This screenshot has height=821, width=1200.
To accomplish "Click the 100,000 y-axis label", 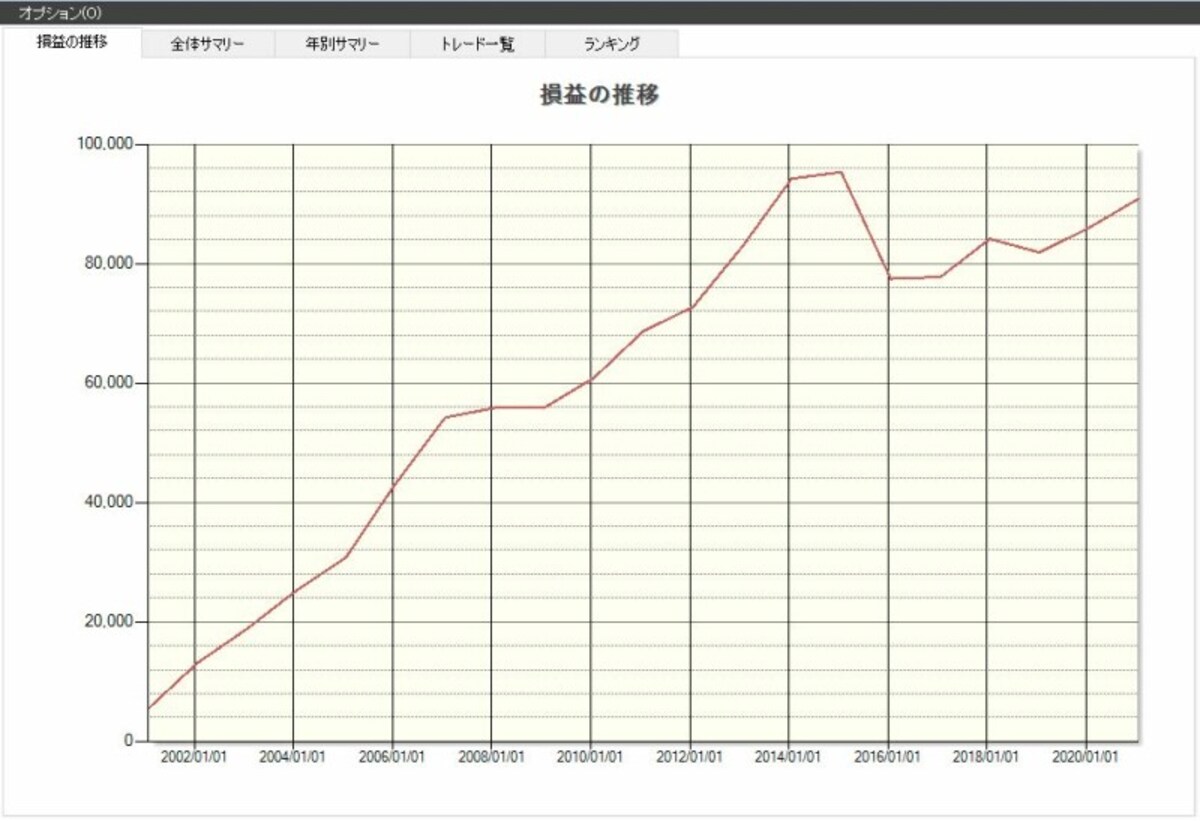I will [x=105, y=144].
